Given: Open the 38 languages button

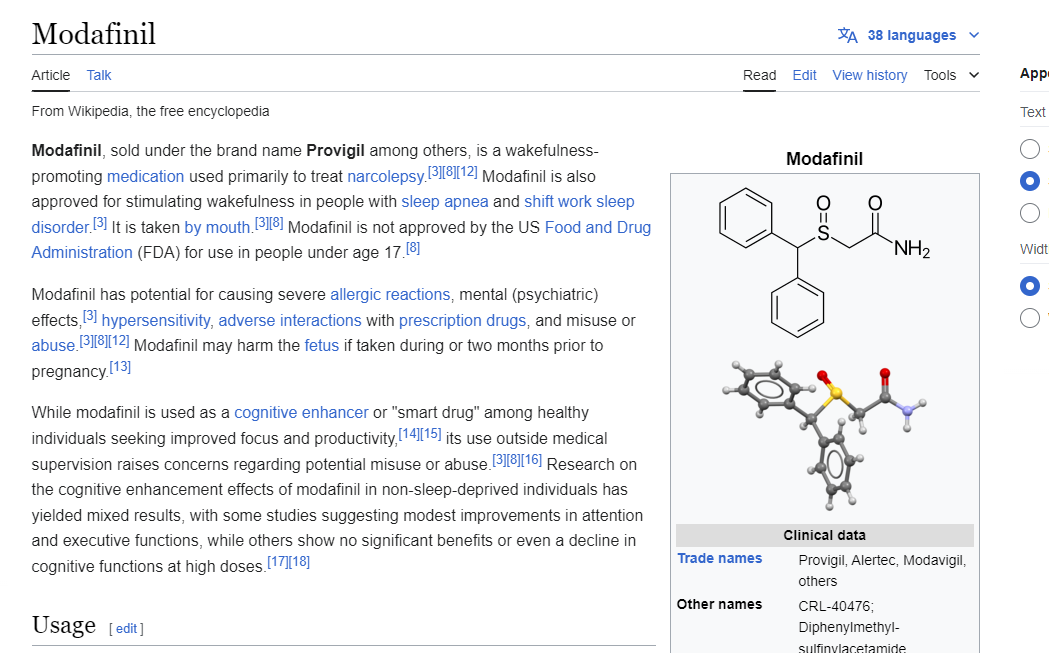Looking at the screenshot, I should (x=909, y=35).
